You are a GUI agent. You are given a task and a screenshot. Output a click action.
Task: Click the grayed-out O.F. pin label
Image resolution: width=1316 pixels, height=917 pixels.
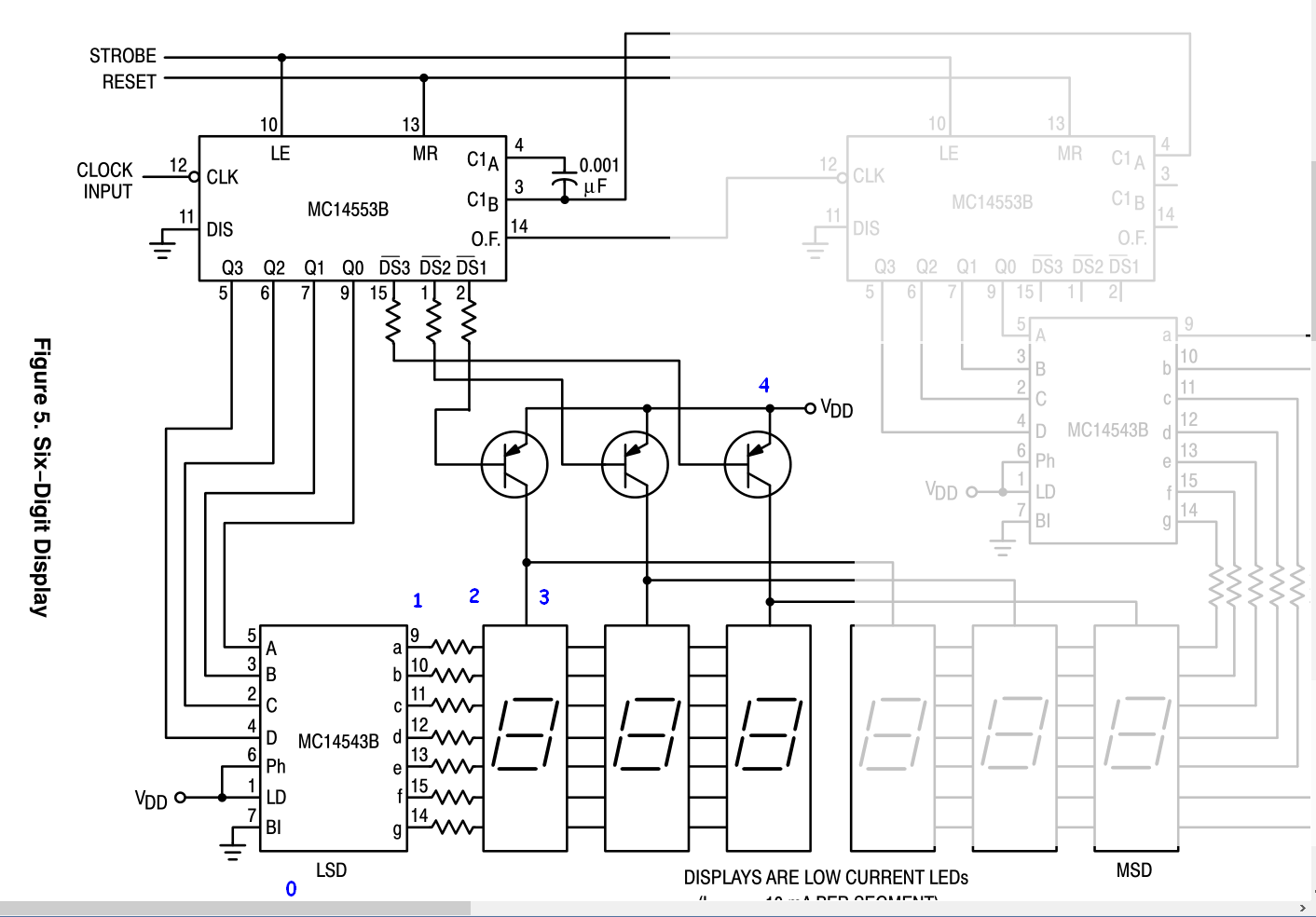(x=1132, y=239)
